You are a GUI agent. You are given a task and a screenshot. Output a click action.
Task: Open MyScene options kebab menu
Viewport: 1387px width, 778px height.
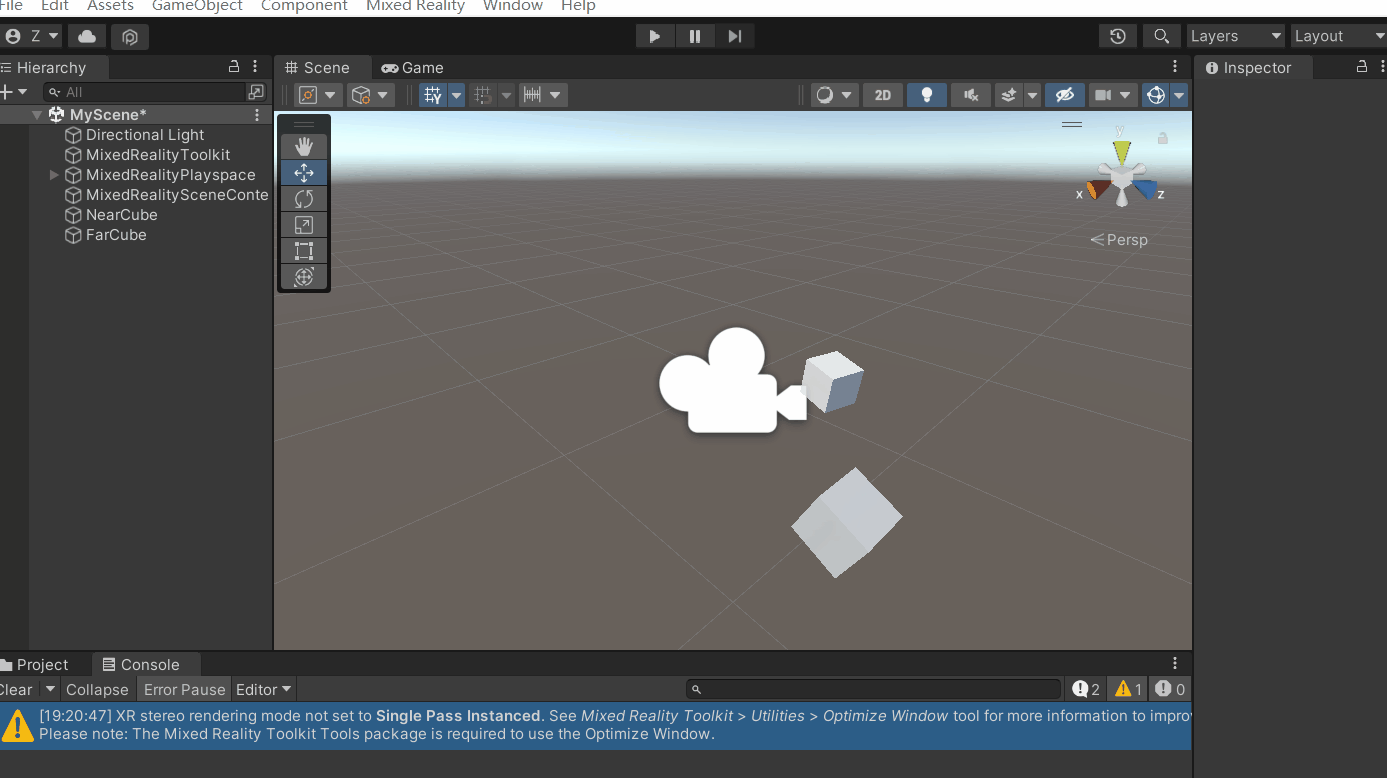coord(257,115)
